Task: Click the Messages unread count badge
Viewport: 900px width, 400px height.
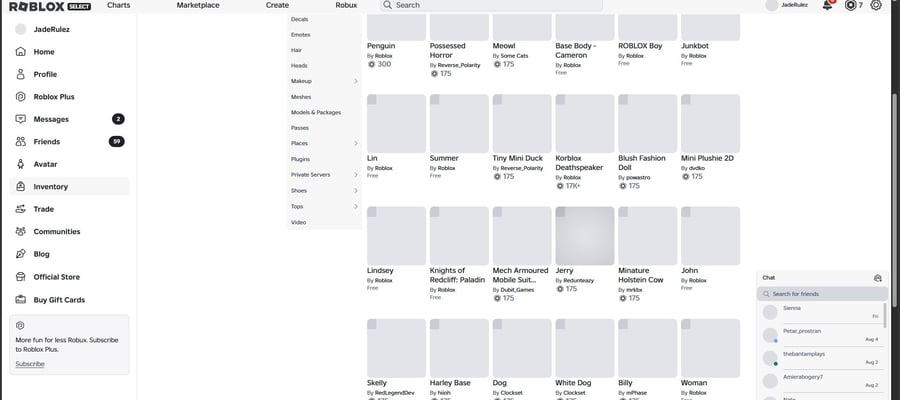Action: point(118,119)
